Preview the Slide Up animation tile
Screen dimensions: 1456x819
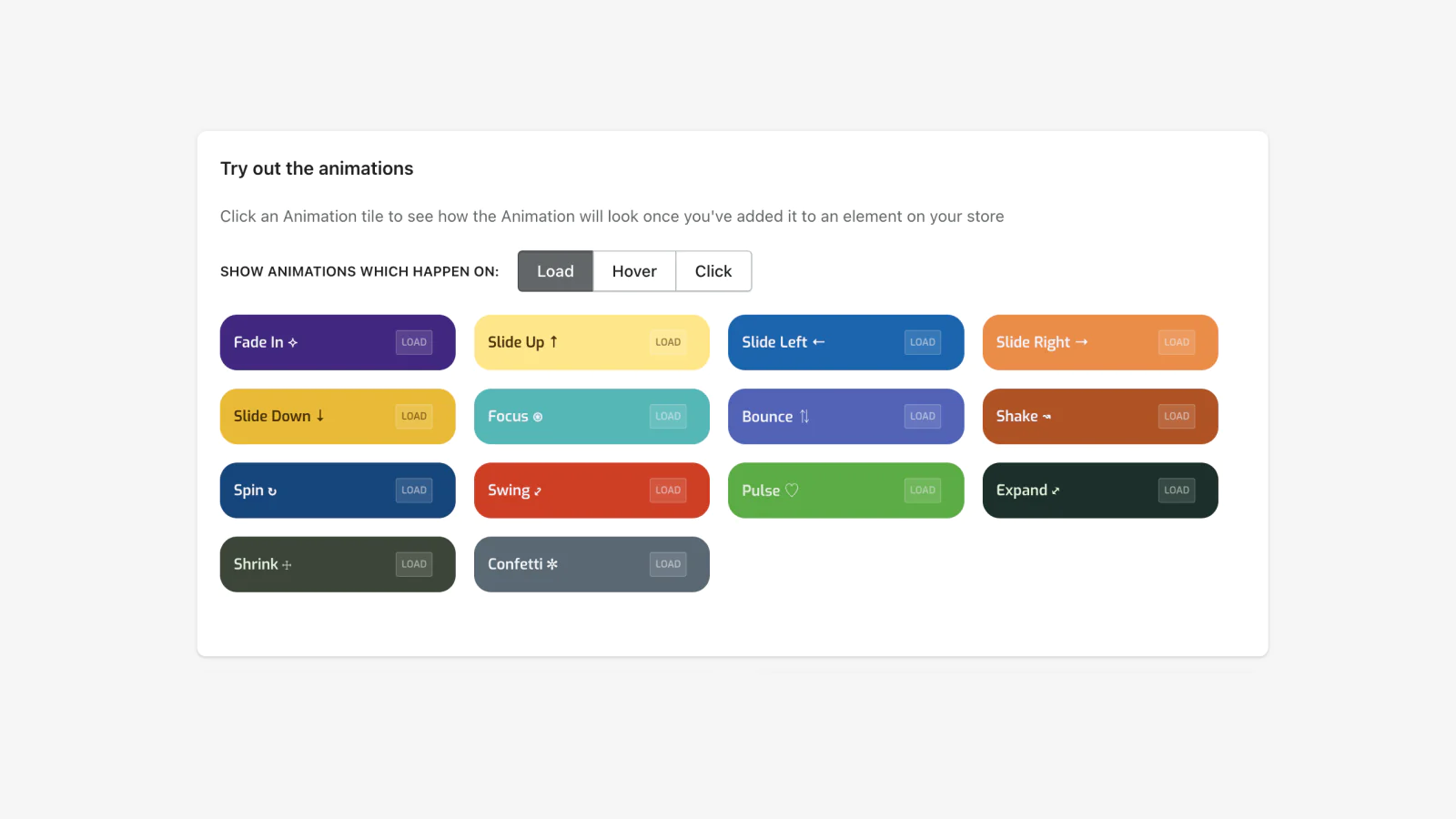coord(591,342)
